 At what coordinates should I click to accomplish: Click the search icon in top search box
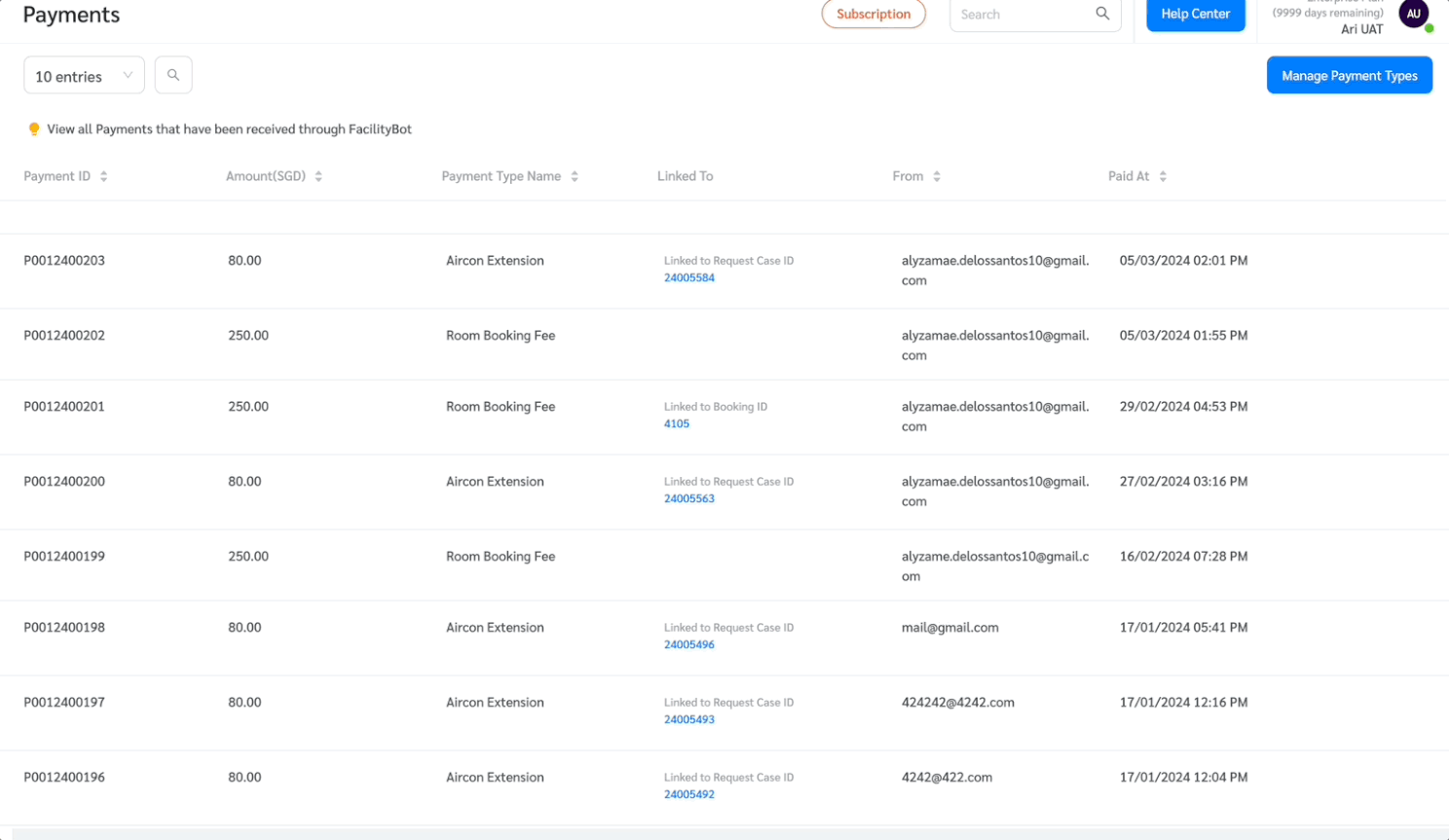(x=1102, y=14)
